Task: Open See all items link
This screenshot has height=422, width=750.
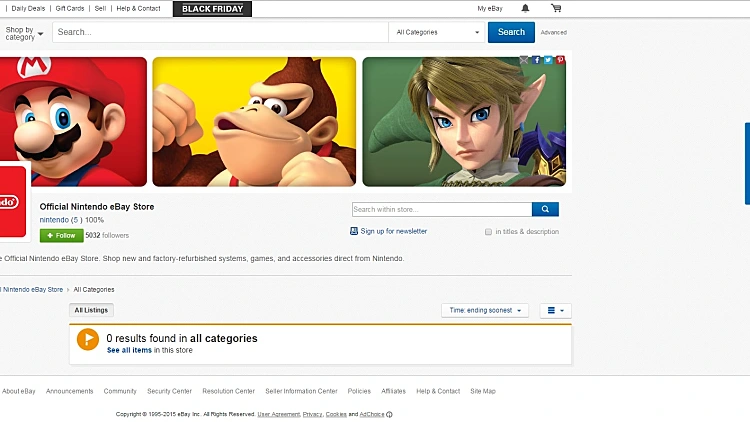Action: 129,350
